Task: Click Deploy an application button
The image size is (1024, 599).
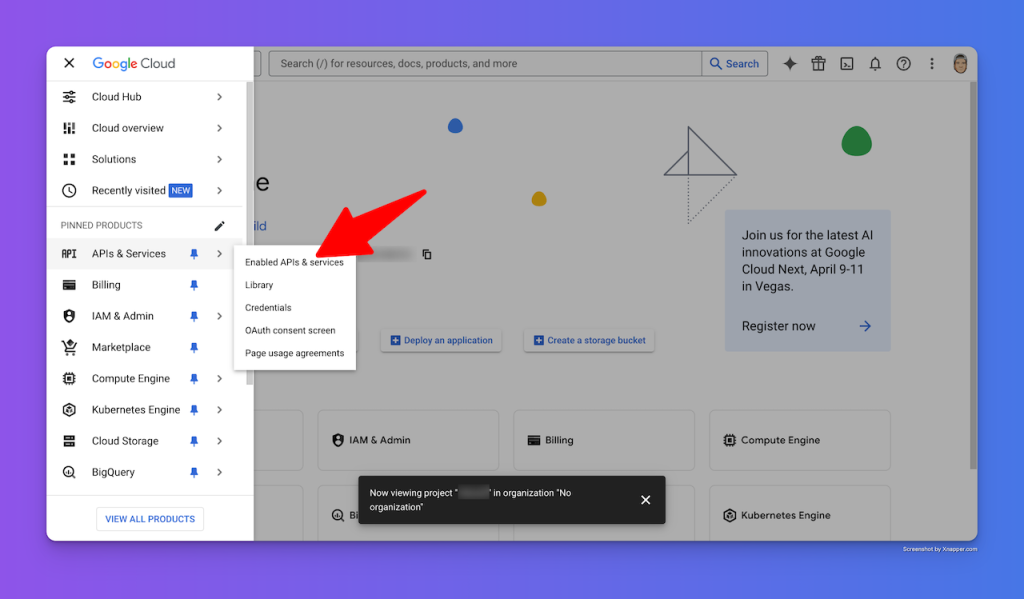Action: pos(441,340)
